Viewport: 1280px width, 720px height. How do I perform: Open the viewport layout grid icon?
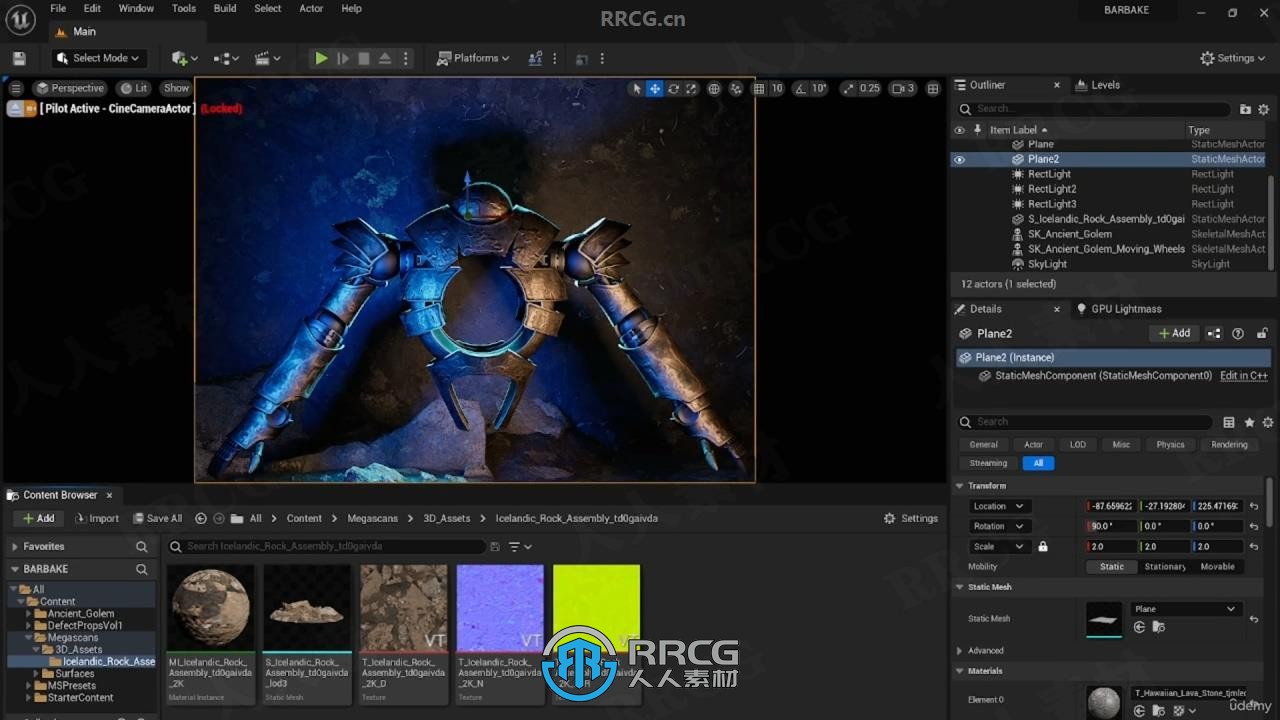tap(933, 88)
